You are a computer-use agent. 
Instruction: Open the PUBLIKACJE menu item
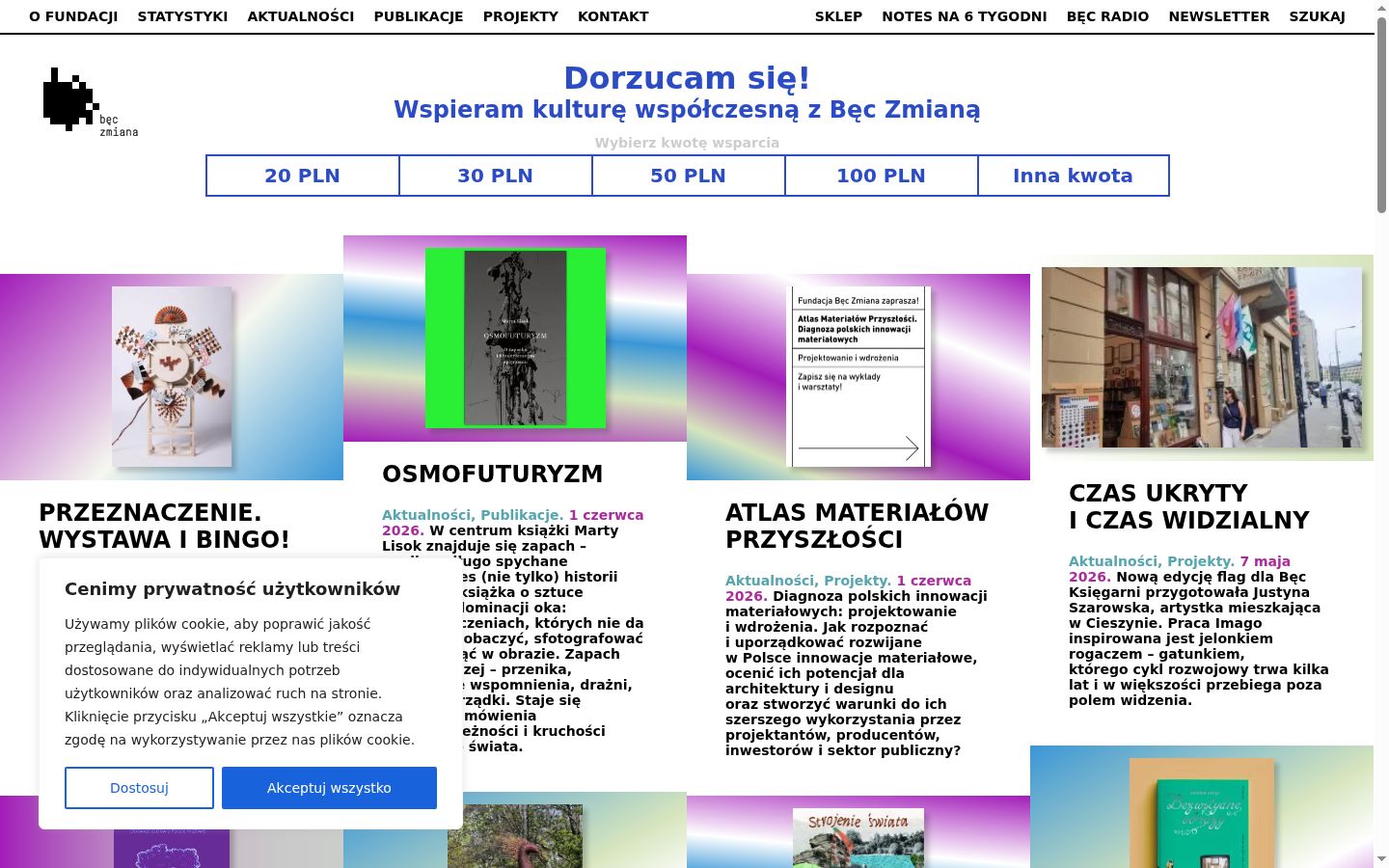(419, 16)
